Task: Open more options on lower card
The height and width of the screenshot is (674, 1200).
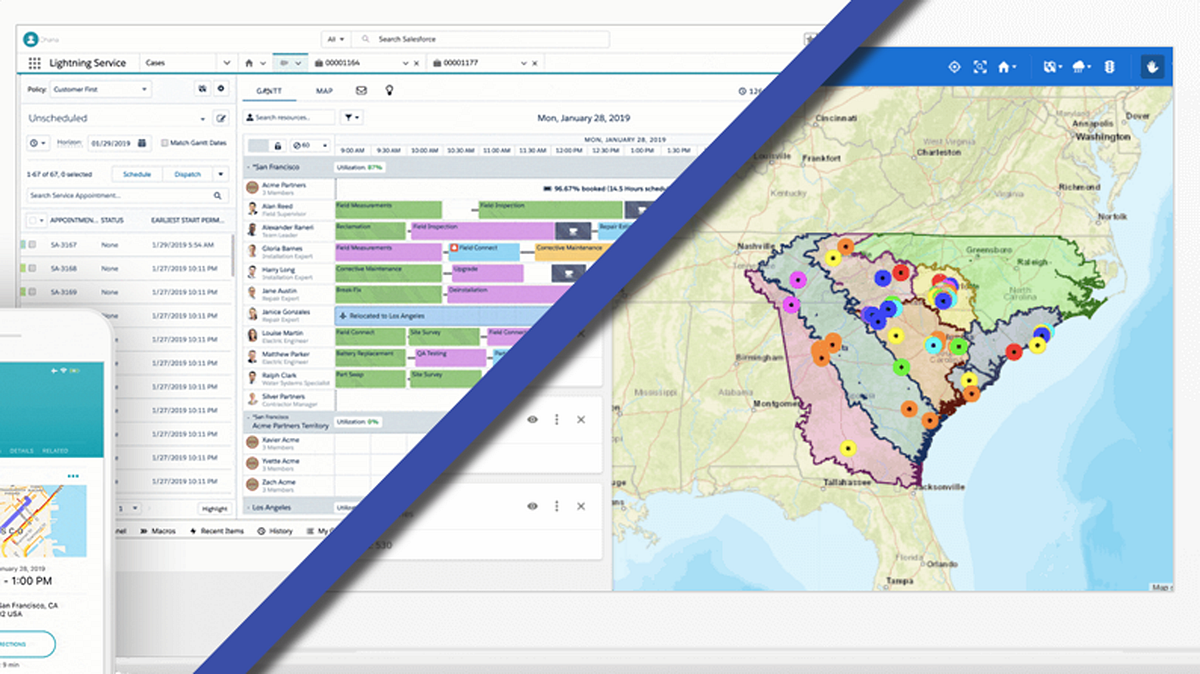Action: (557, 507)
